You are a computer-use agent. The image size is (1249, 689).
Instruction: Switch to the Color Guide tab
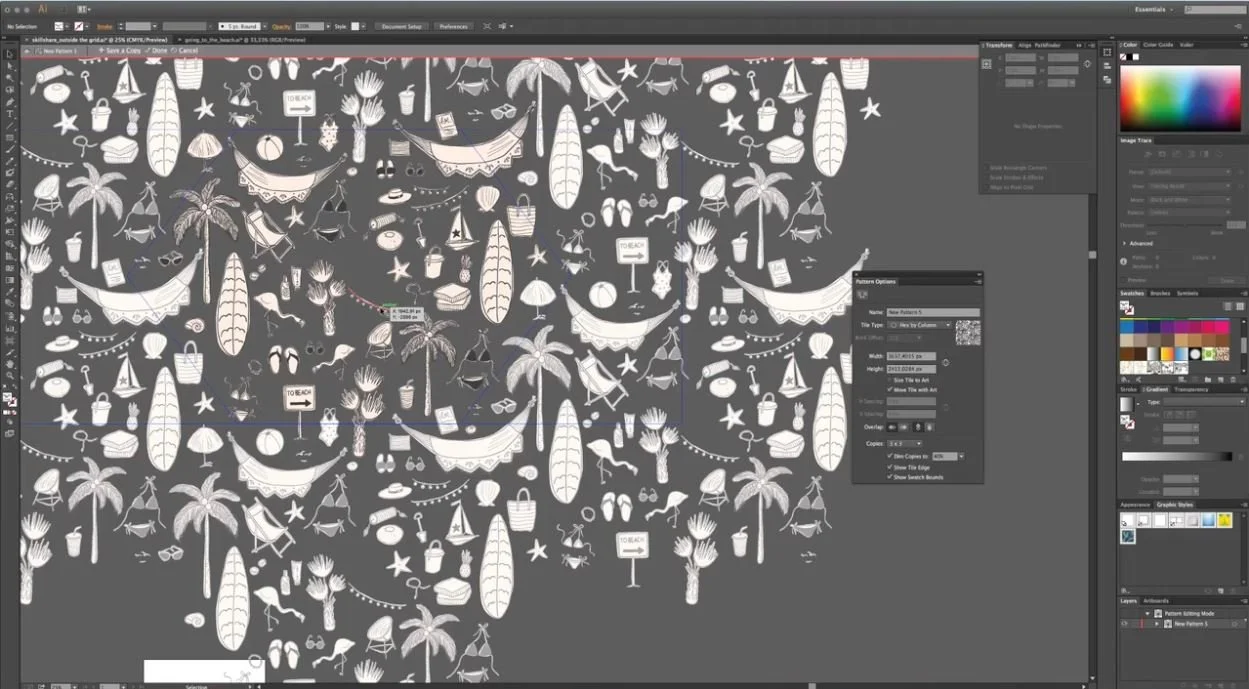coord(1158,45)
